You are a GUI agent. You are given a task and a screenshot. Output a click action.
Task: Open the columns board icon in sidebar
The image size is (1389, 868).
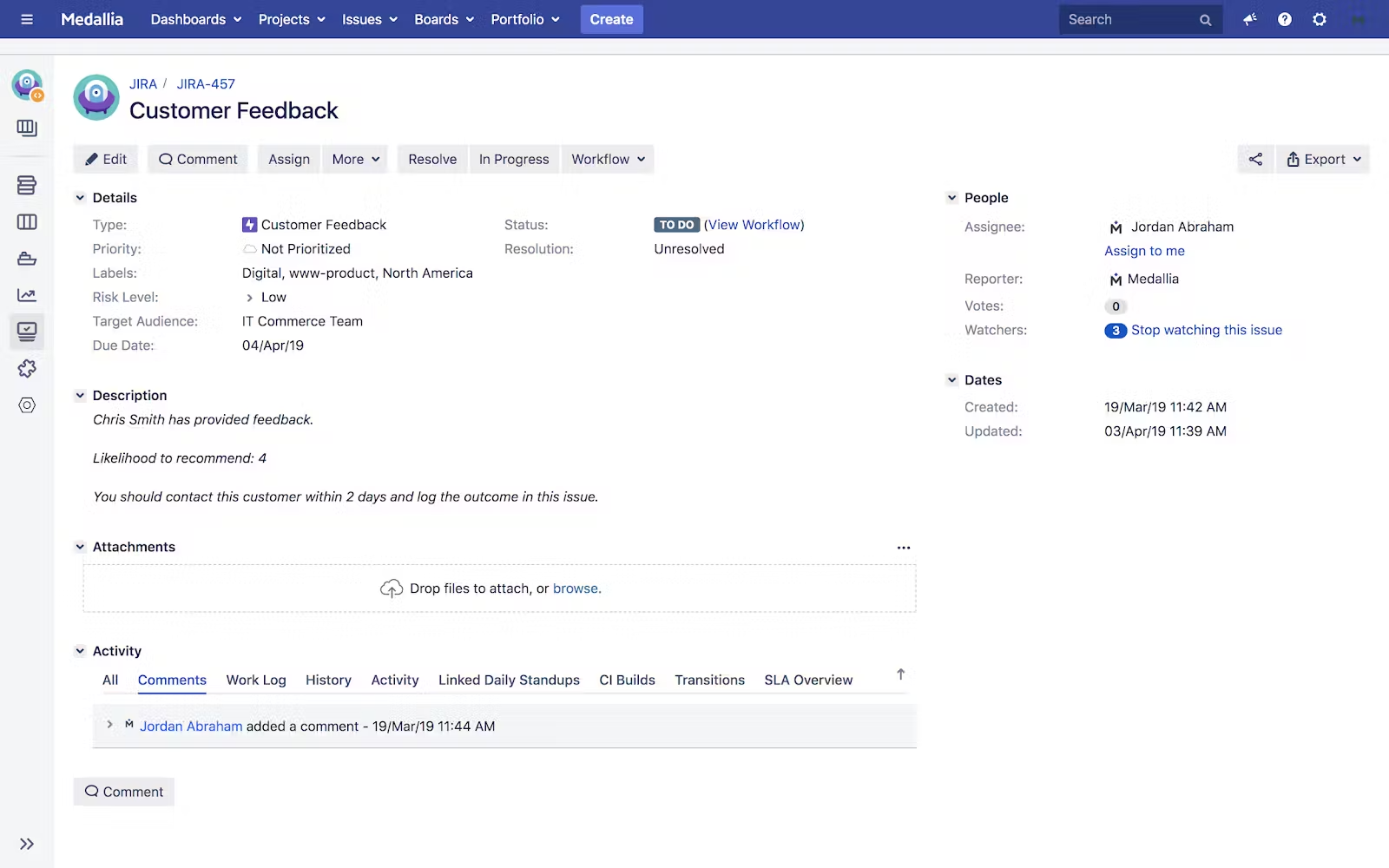tap(27, 222)
